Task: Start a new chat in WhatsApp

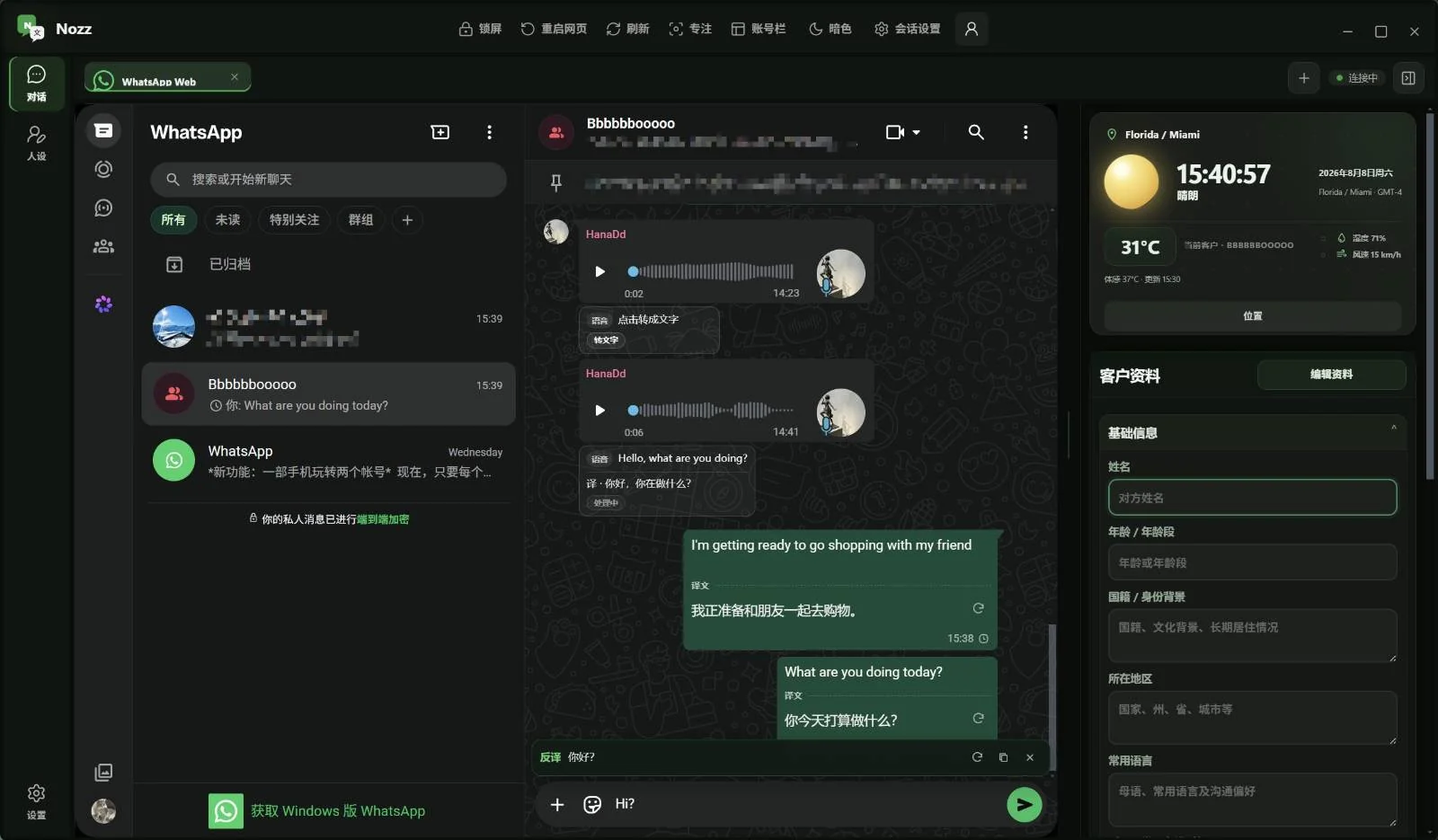Action: pos(440,132)
